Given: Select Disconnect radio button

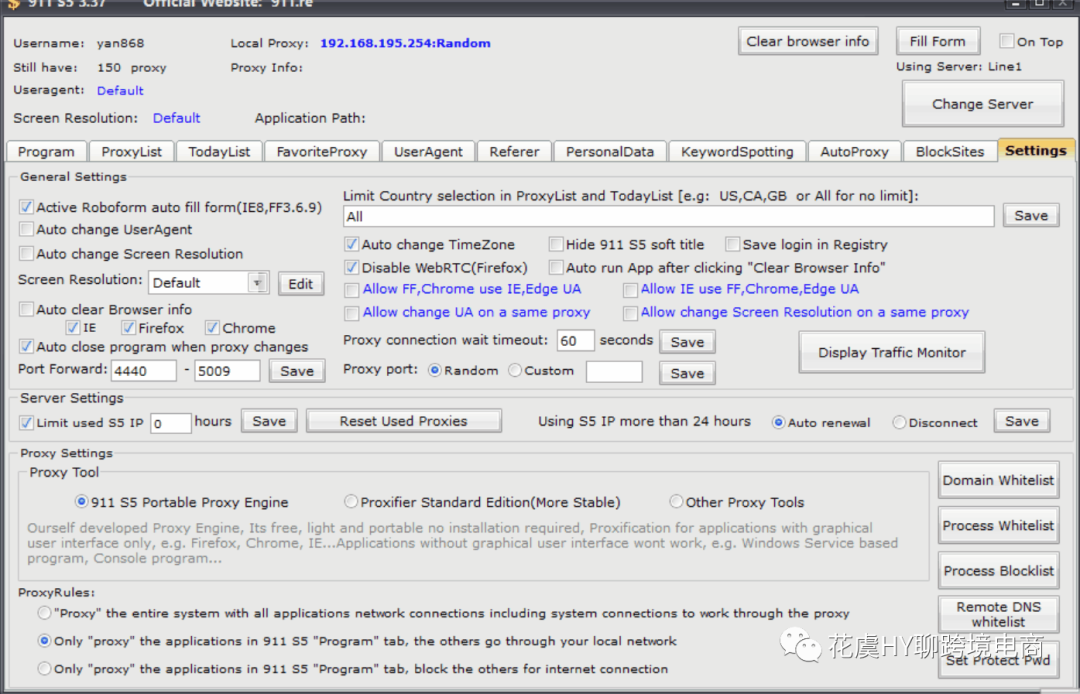Looking at the screenshot, I should tap(899, 422).
